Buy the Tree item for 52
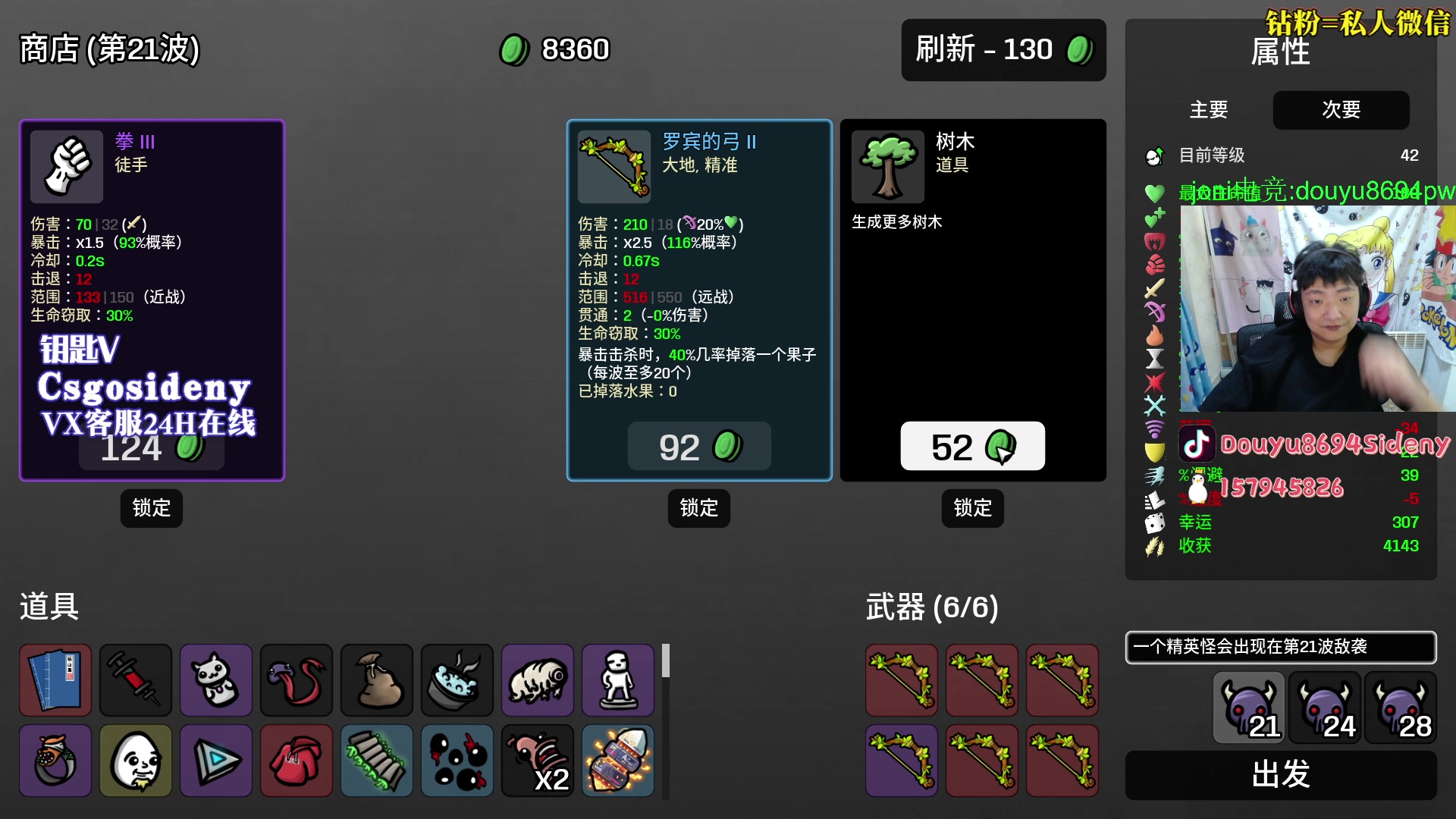The height and width of the screenshot is (819, 1456). (973, 447)
